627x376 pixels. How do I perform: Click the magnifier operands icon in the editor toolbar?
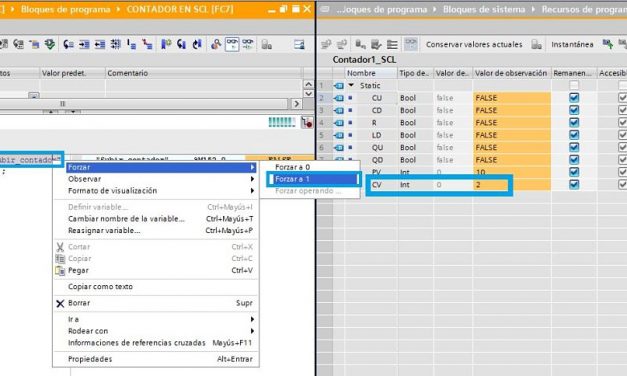[x=216, y=44]
